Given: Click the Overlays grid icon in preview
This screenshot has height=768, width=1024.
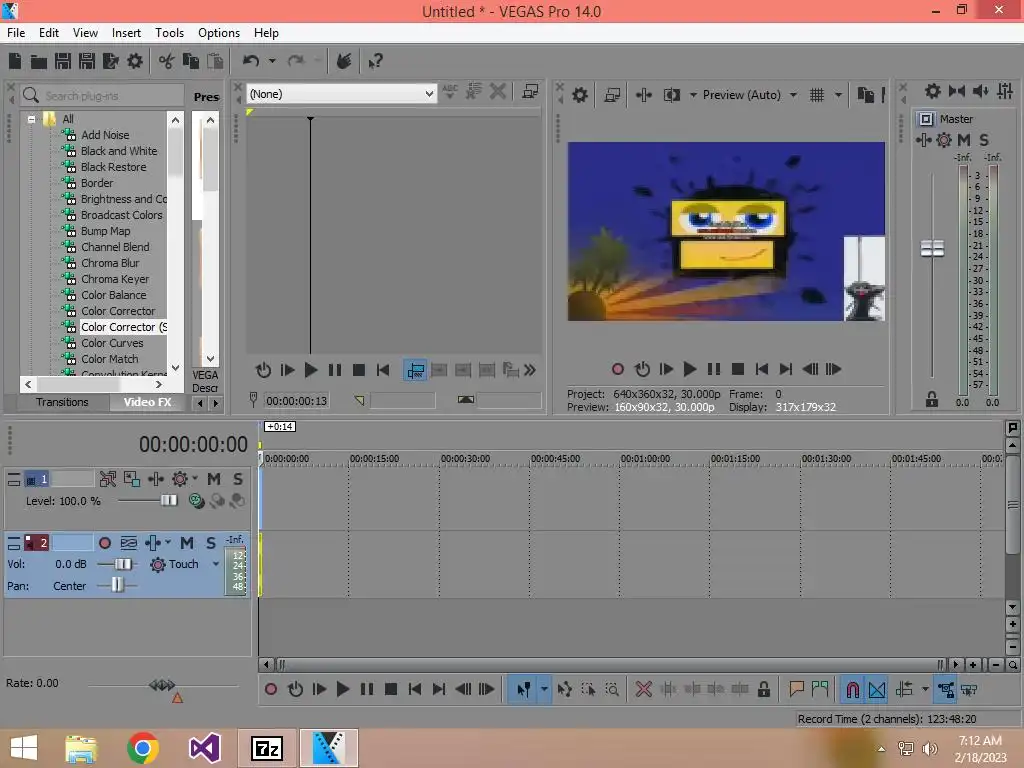Looking at the screenshot, I should click(816, 95).
